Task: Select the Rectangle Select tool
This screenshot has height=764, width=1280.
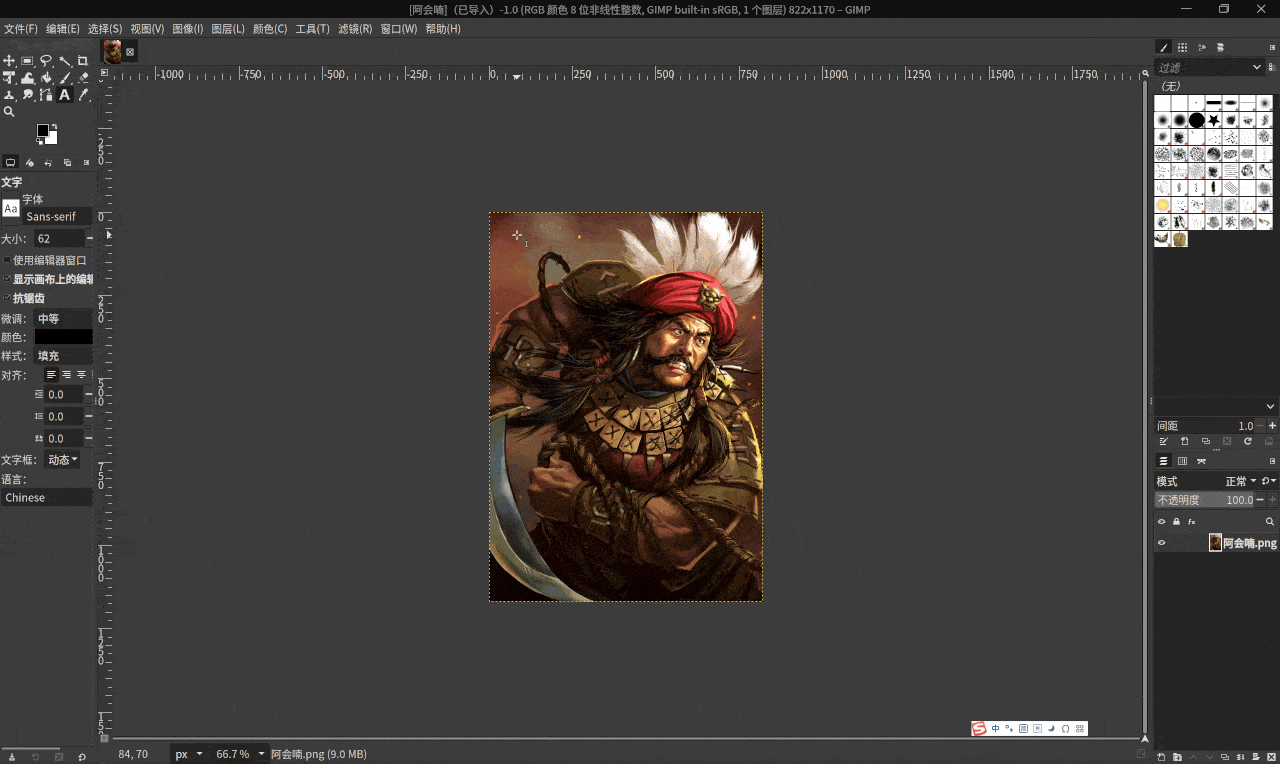Action: [x=28, y=61]
